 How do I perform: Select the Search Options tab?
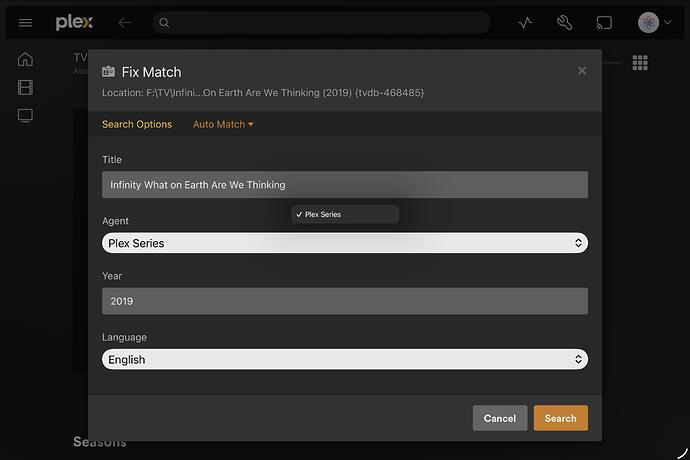point(137,124)
